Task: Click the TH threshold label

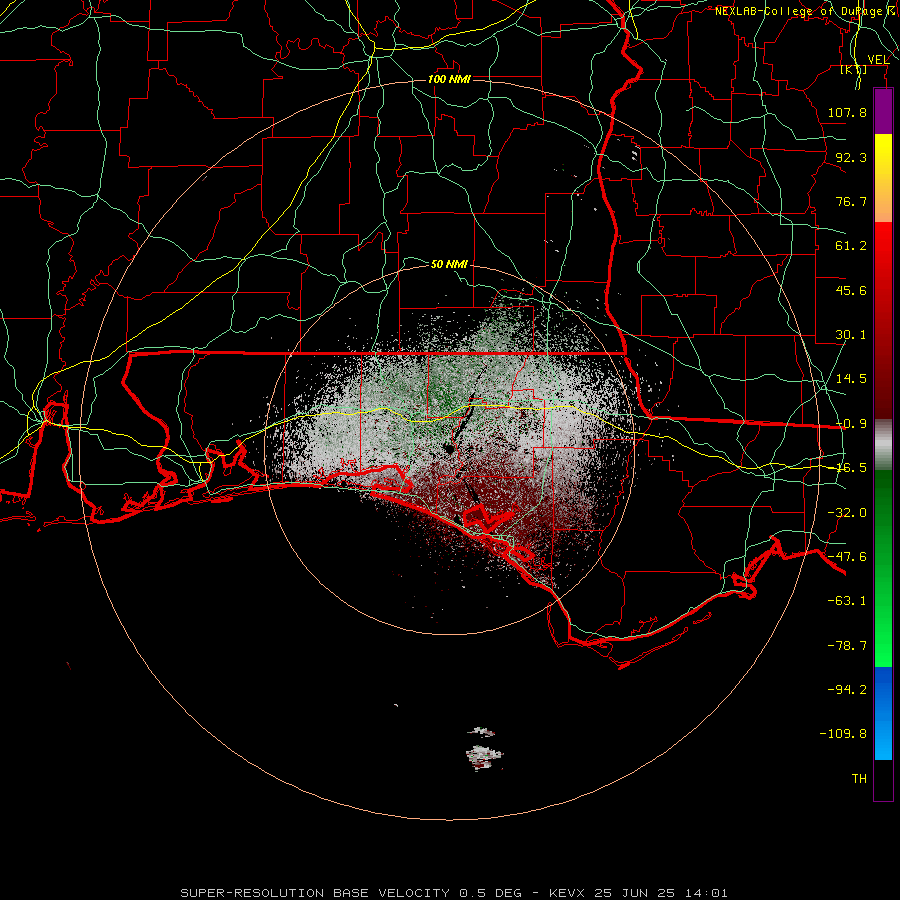Action: [859, 779]
